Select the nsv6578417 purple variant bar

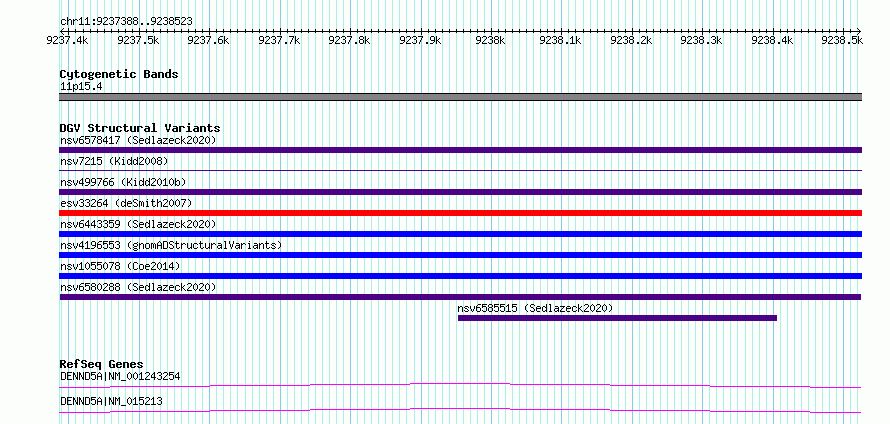[460, 150]
